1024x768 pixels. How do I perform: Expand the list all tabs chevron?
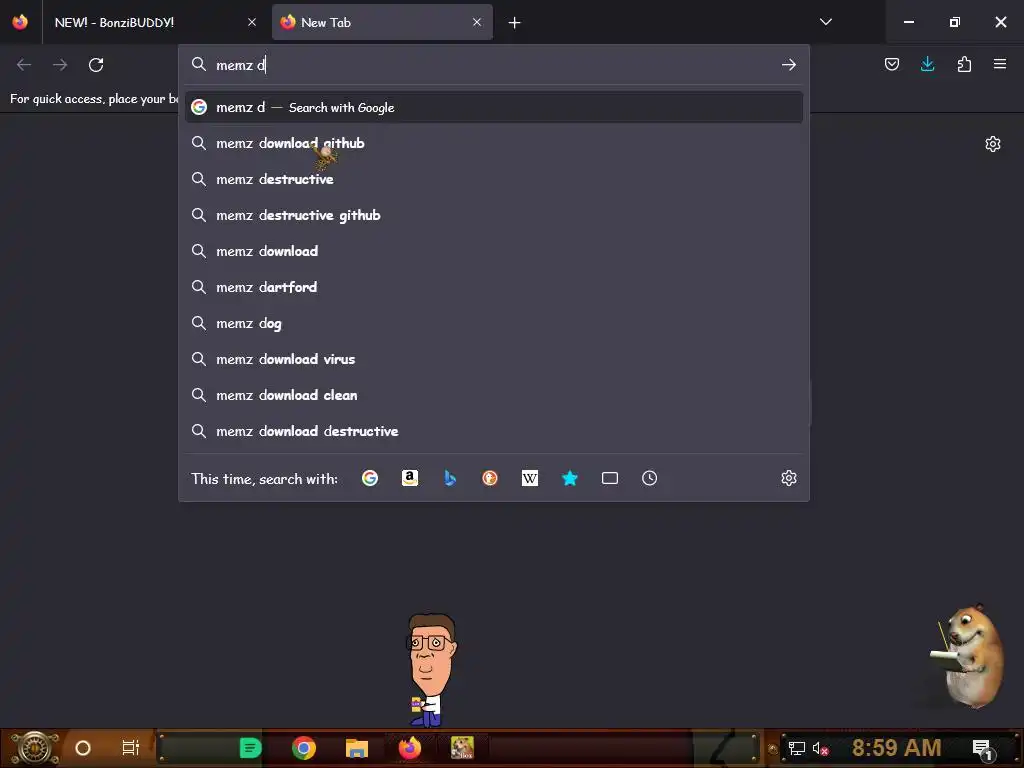(825, 22)
